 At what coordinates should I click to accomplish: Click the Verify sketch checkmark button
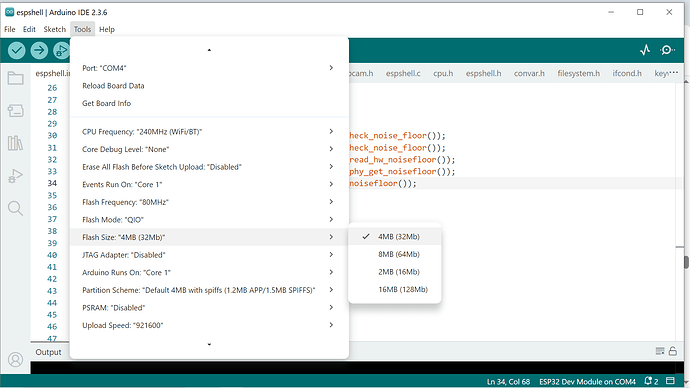coord(17,50)
